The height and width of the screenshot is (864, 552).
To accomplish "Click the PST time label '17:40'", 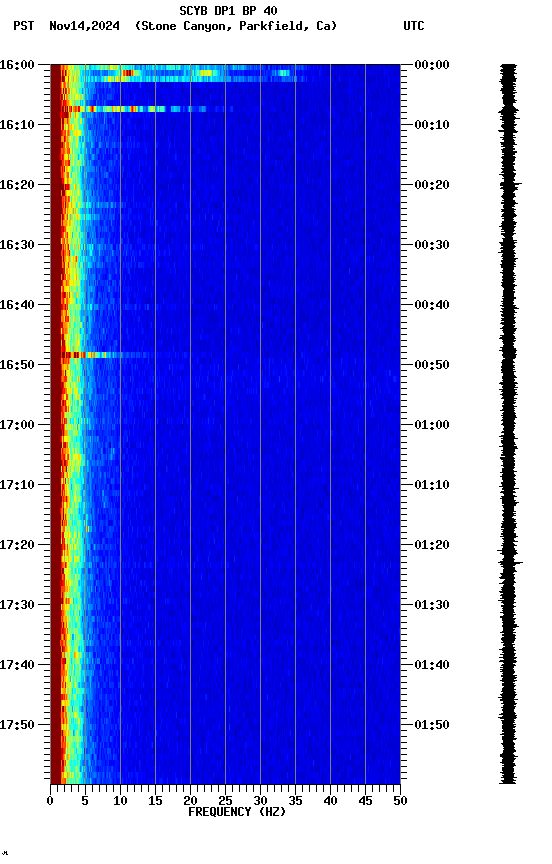I will (x=17, y=666).
